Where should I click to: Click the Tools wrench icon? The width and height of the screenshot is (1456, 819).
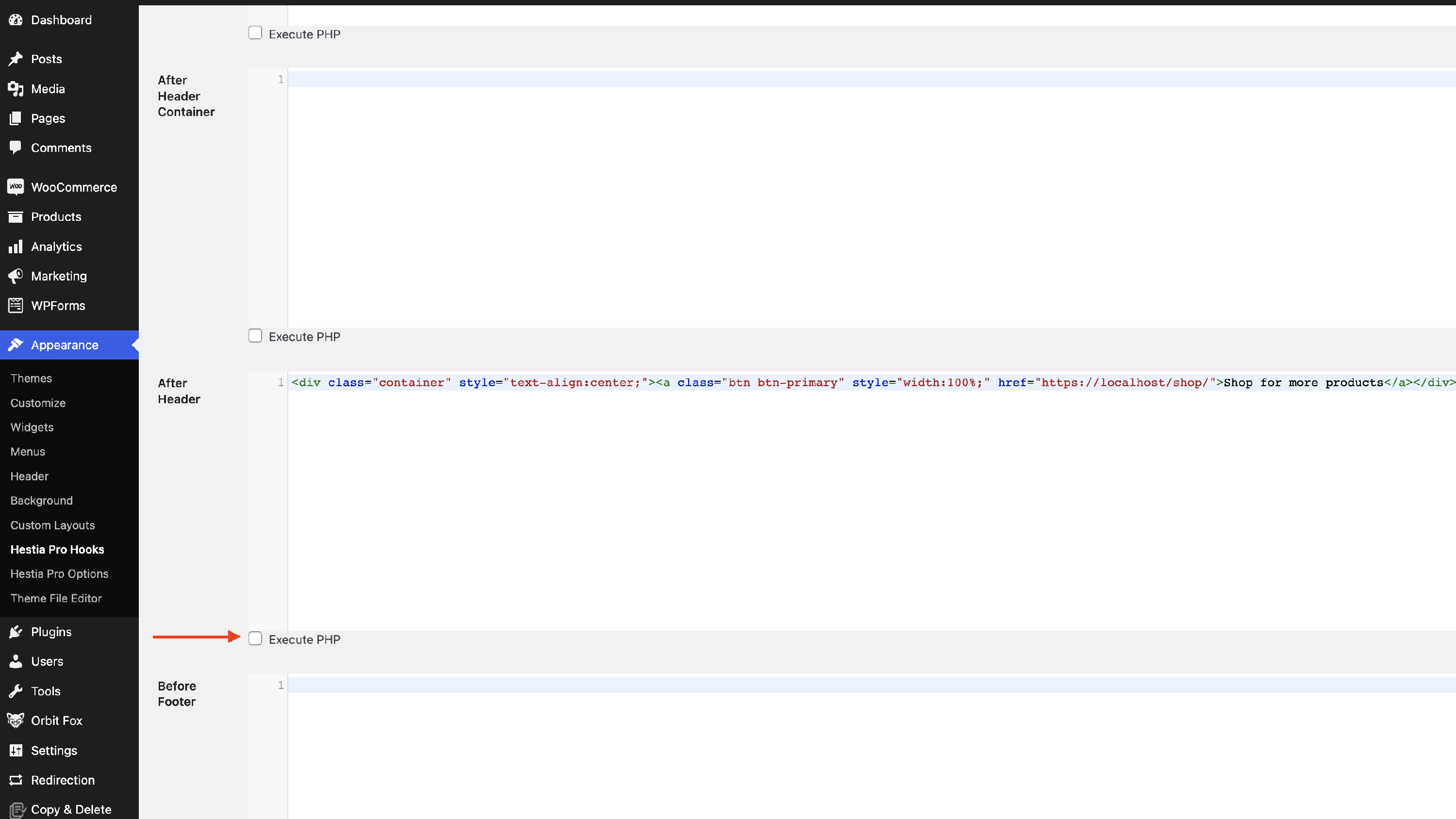tap(16, 691)
